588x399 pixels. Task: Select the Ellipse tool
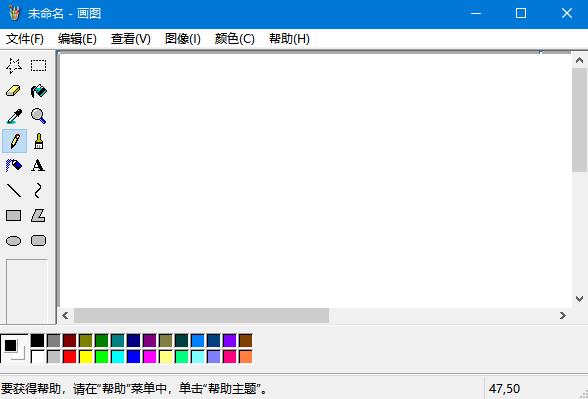(14, 240)
